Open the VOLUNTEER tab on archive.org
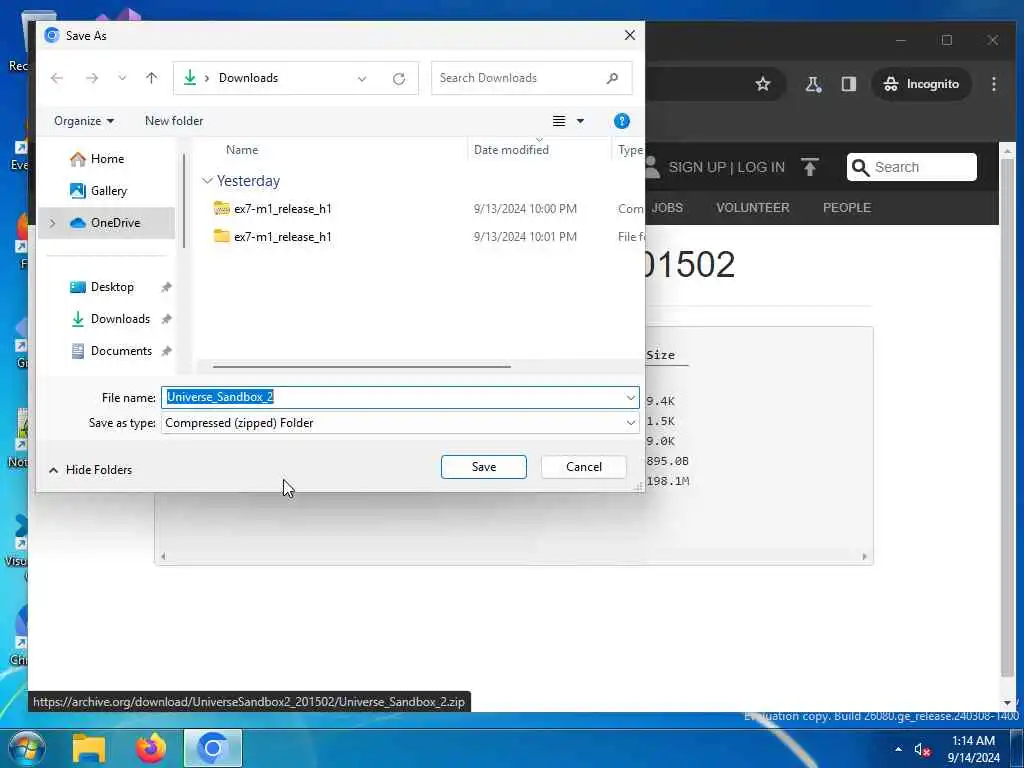The width and height of the screenshot is (1024, 768). coord(752,208)
